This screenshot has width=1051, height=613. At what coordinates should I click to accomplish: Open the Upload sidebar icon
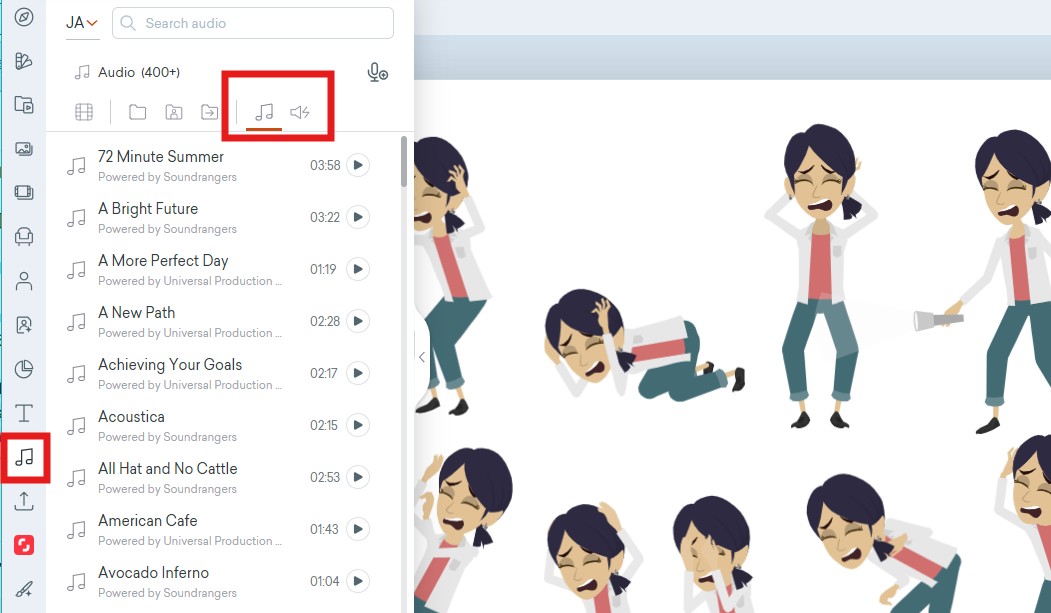point(24,501)
